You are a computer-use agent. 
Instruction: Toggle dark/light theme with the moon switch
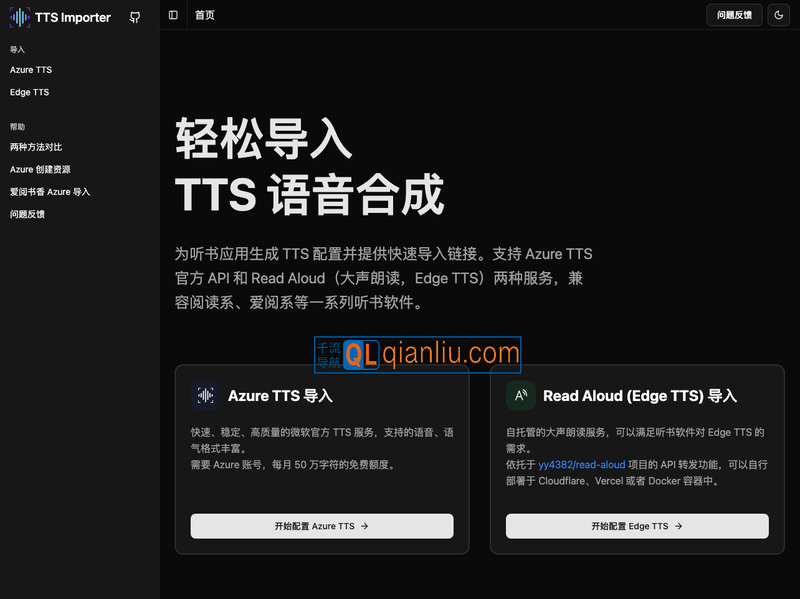[x=778, y=15]
